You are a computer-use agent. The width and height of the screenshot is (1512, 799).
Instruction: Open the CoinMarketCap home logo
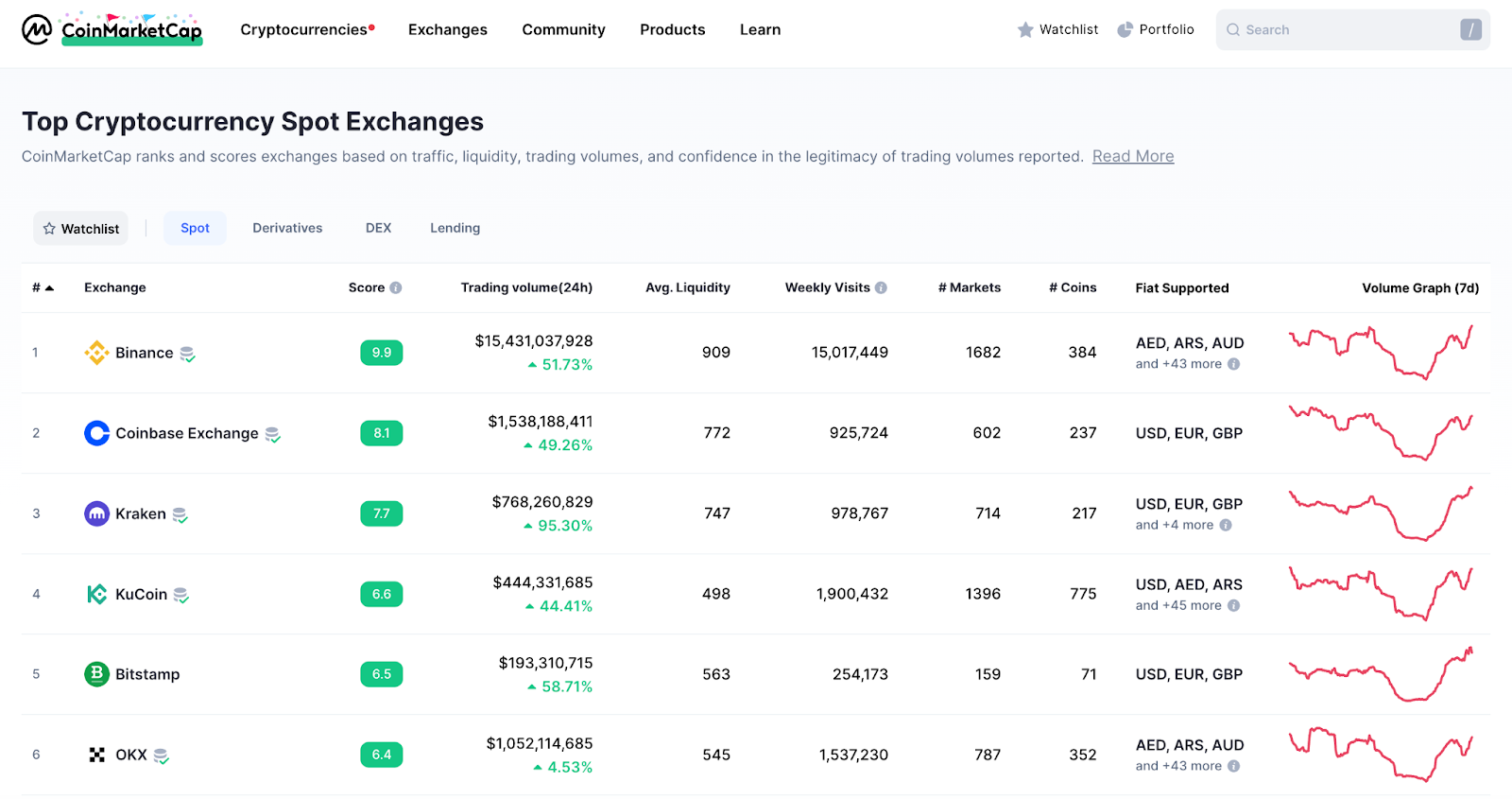tap(112, 29)
